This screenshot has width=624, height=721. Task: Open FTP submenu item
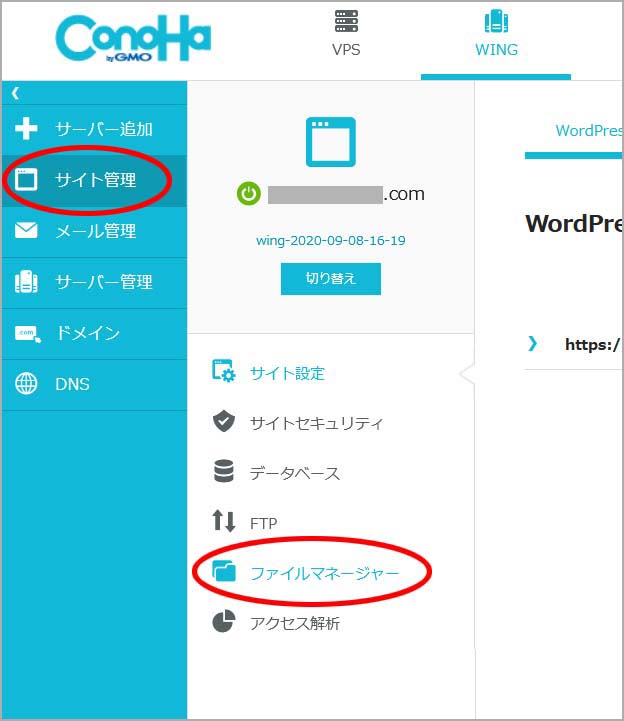click(263, 523)
